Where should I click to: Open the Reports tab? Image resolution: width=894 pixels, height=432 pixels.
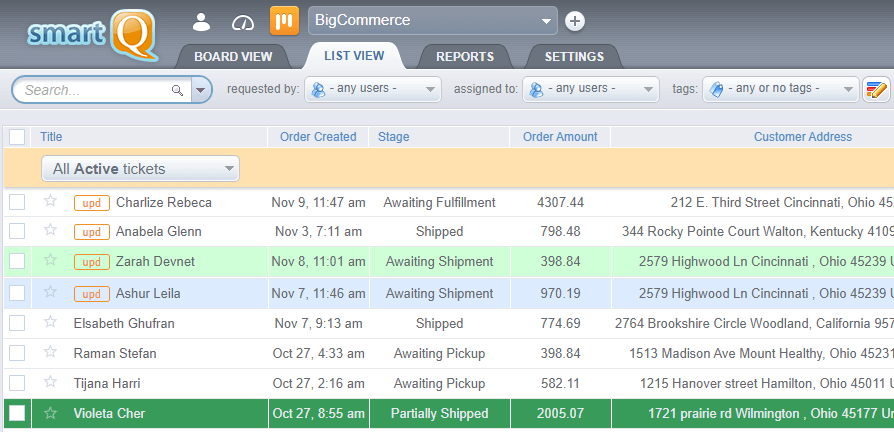[465, 57]
